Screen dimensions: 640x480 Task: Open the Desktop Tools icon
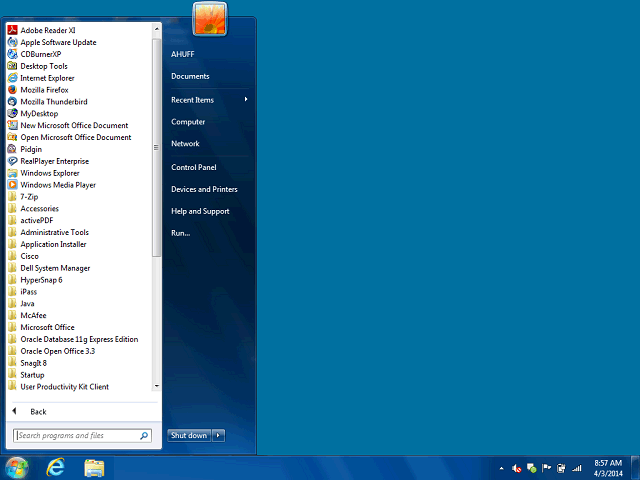[12, 66]
